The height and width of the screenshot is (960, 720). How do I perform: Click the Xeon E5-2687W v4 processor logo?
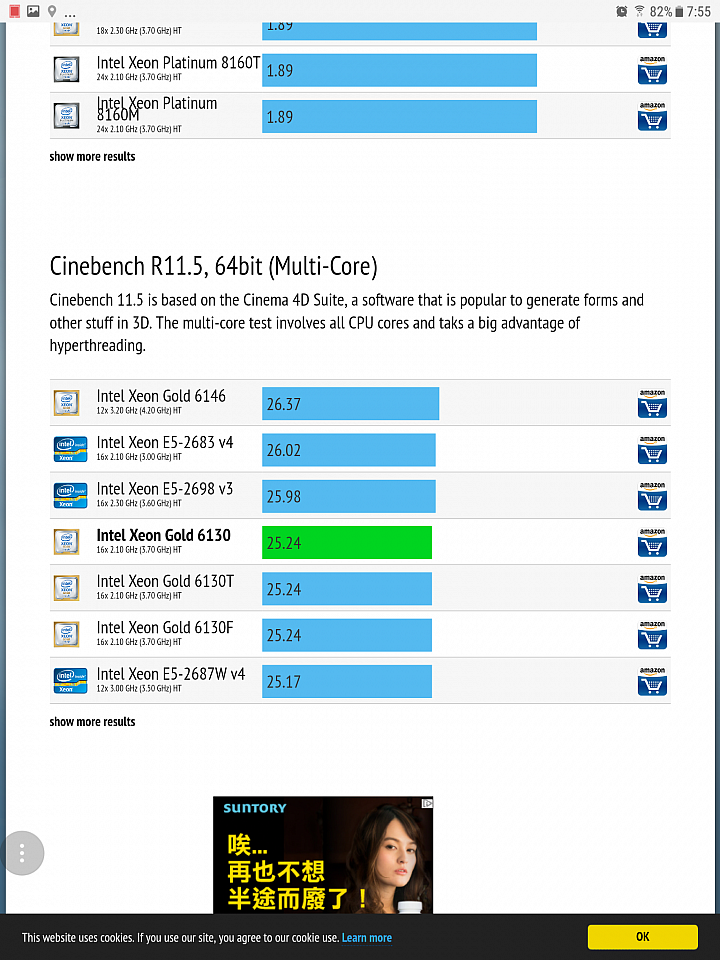(x=70, y=681)
